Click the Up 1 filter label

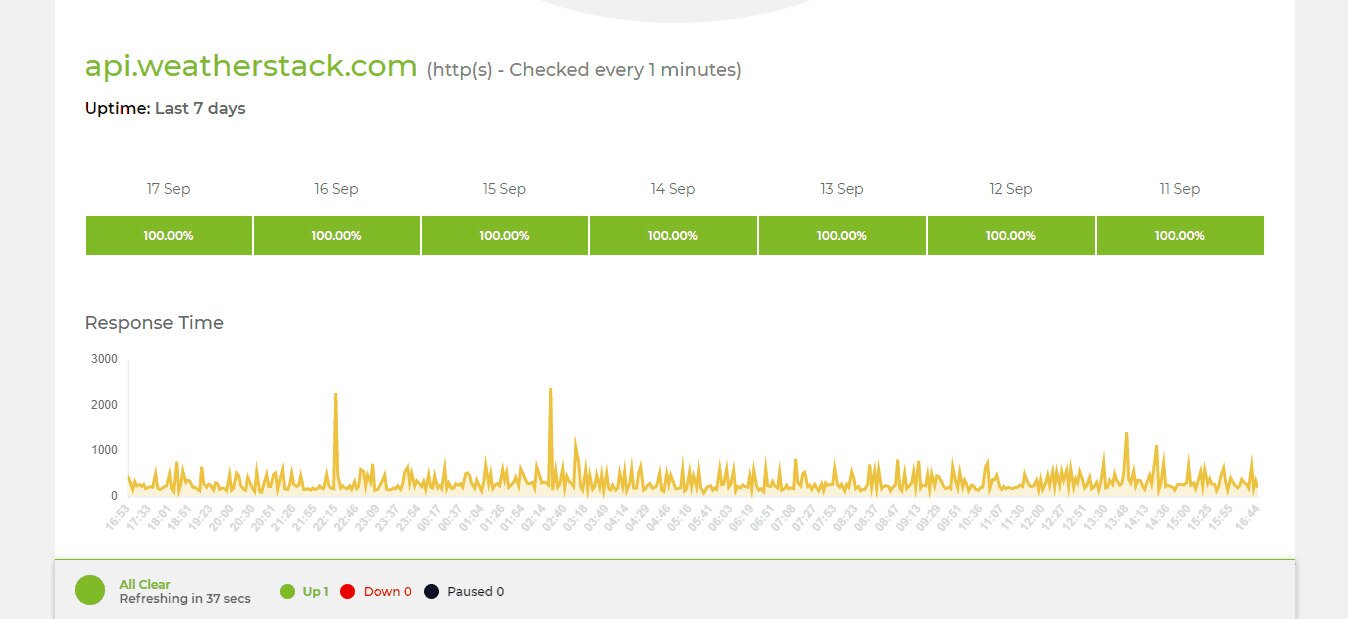pos(315,592)
